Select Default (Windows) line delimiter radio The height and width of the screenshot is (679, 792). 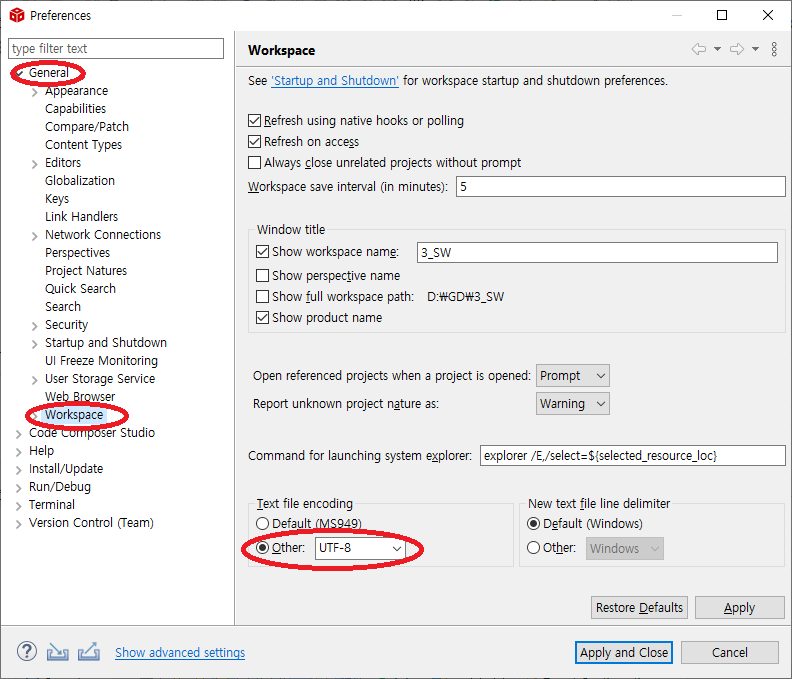coord(533,523)
